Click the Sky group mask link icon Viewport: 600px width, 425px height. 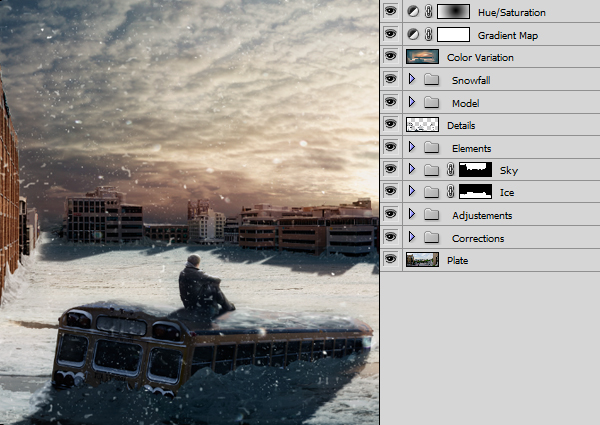(x=451, y=169)
